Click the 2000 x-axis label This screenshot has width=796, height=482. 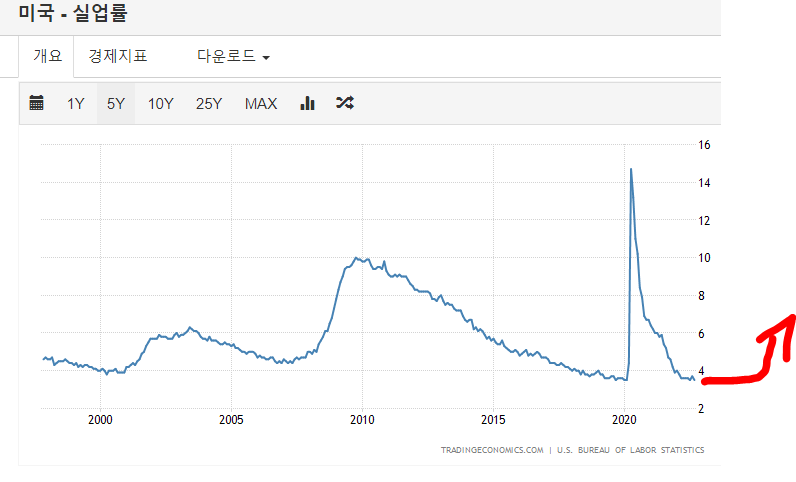click(x=100, y=420)
